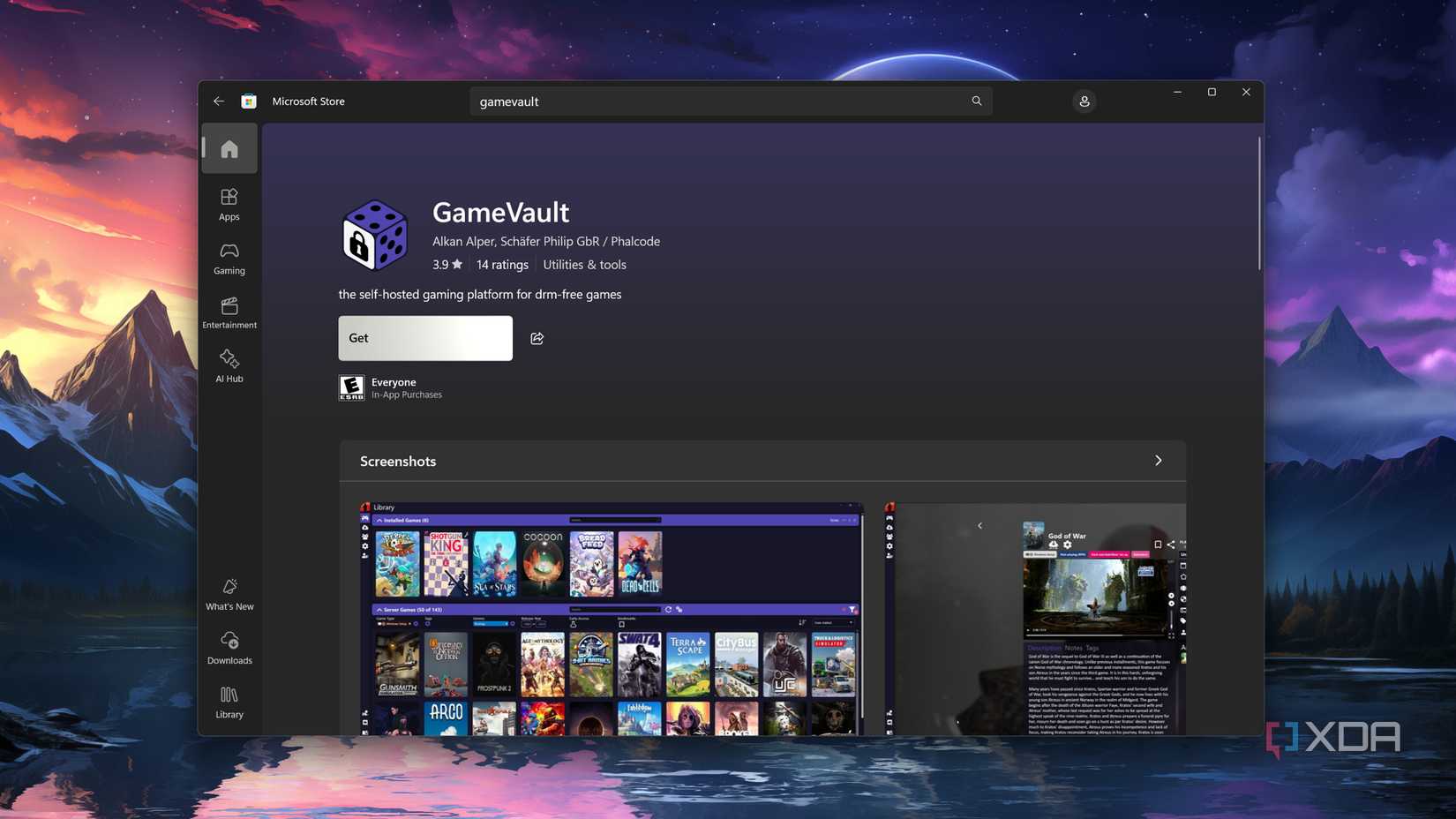The height and width of the screenshot is (819, 1456).
Task: Open the first GameVault screenshot
Action: click(611, 618)
